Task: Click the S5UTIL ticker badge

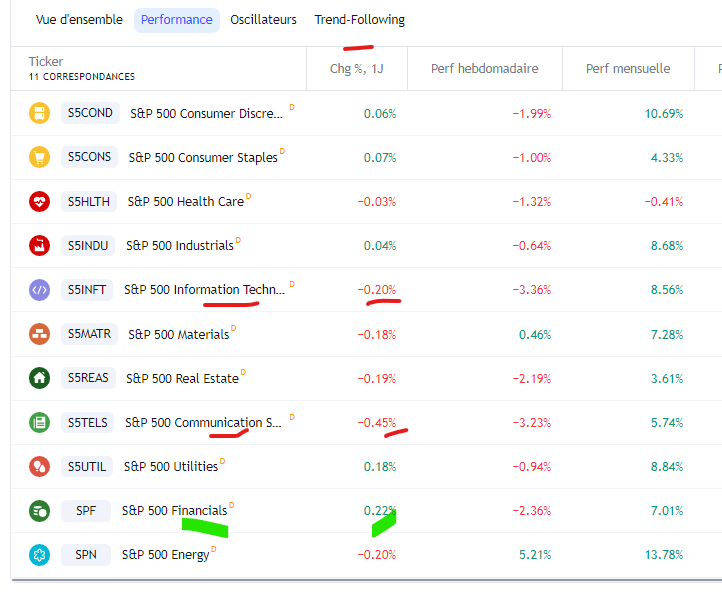Action: tap(87, 466)
